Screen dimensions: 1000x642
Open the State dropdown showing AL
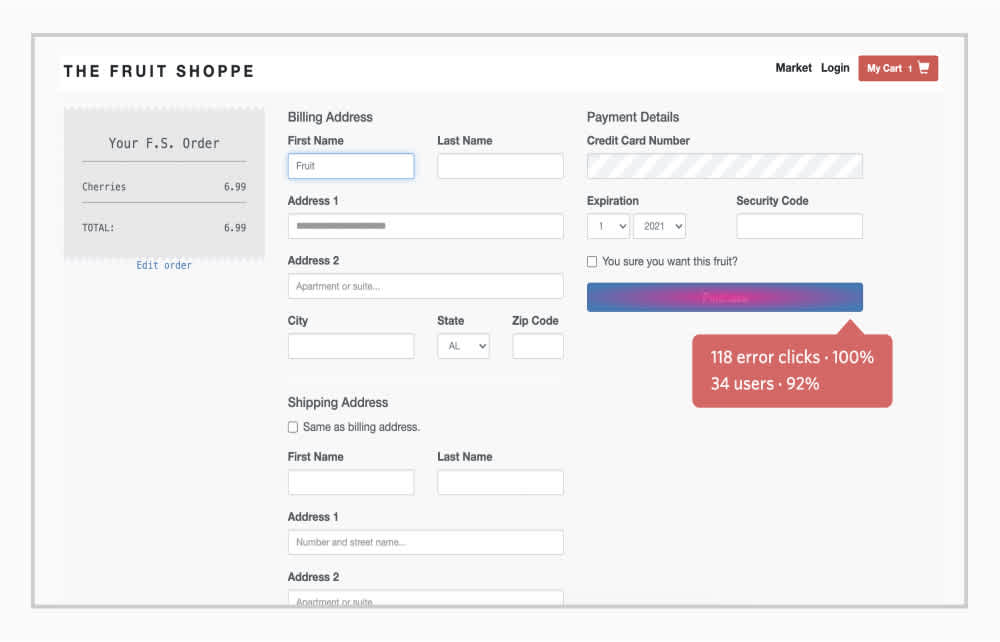464,346
